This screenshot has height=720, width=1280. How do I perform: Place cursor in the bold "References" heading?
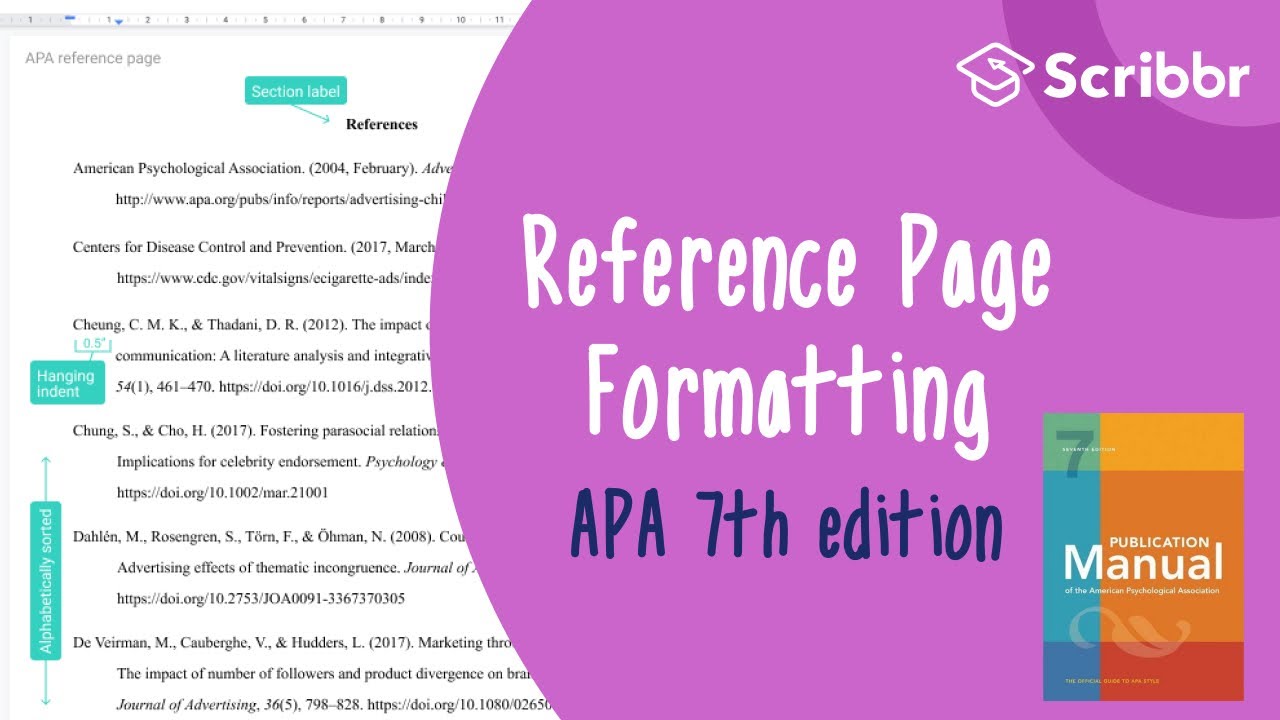tap(381, 124)
